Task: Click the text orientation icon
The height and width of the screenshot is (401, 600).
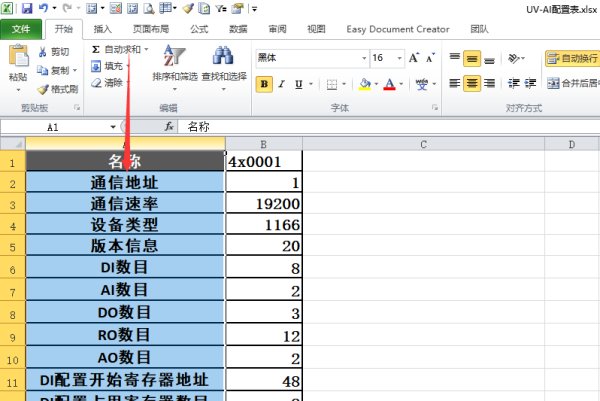Action: 513,59
